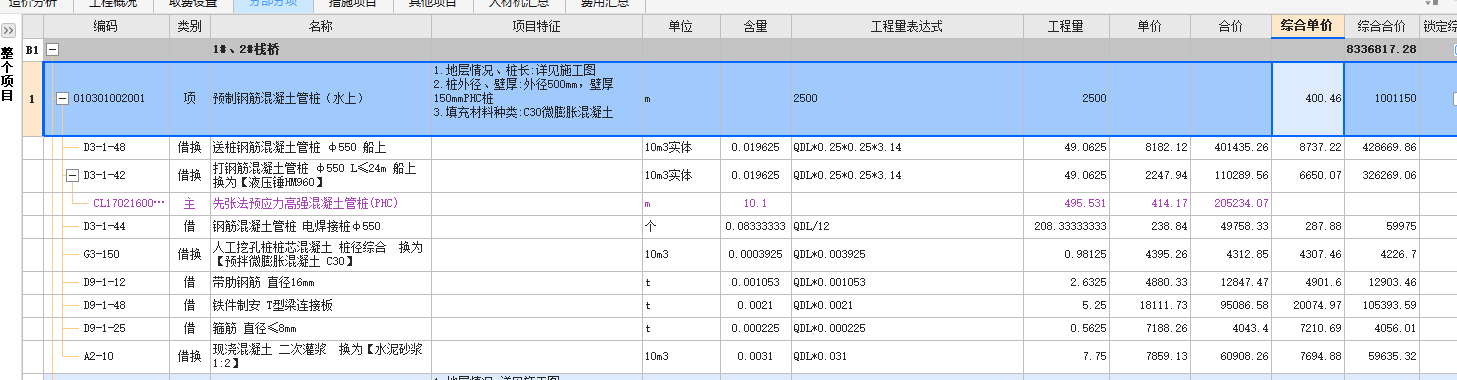Click the 工程量表达式 column header

907,27
